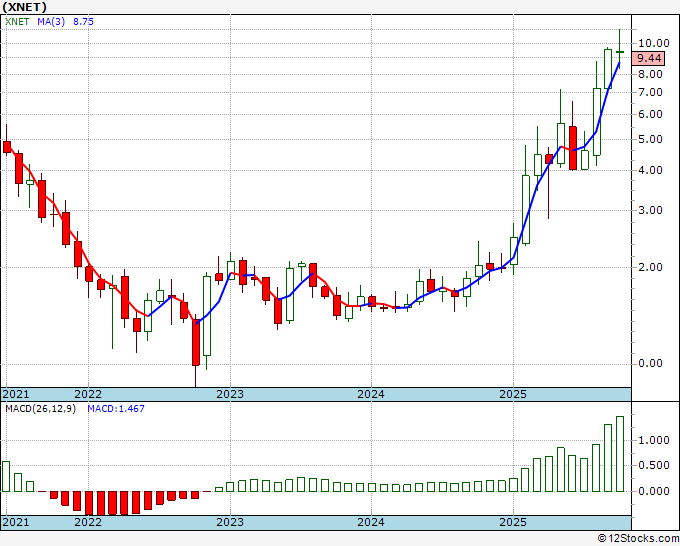Click the 5.00 price axis label

[x=651, y=140]
